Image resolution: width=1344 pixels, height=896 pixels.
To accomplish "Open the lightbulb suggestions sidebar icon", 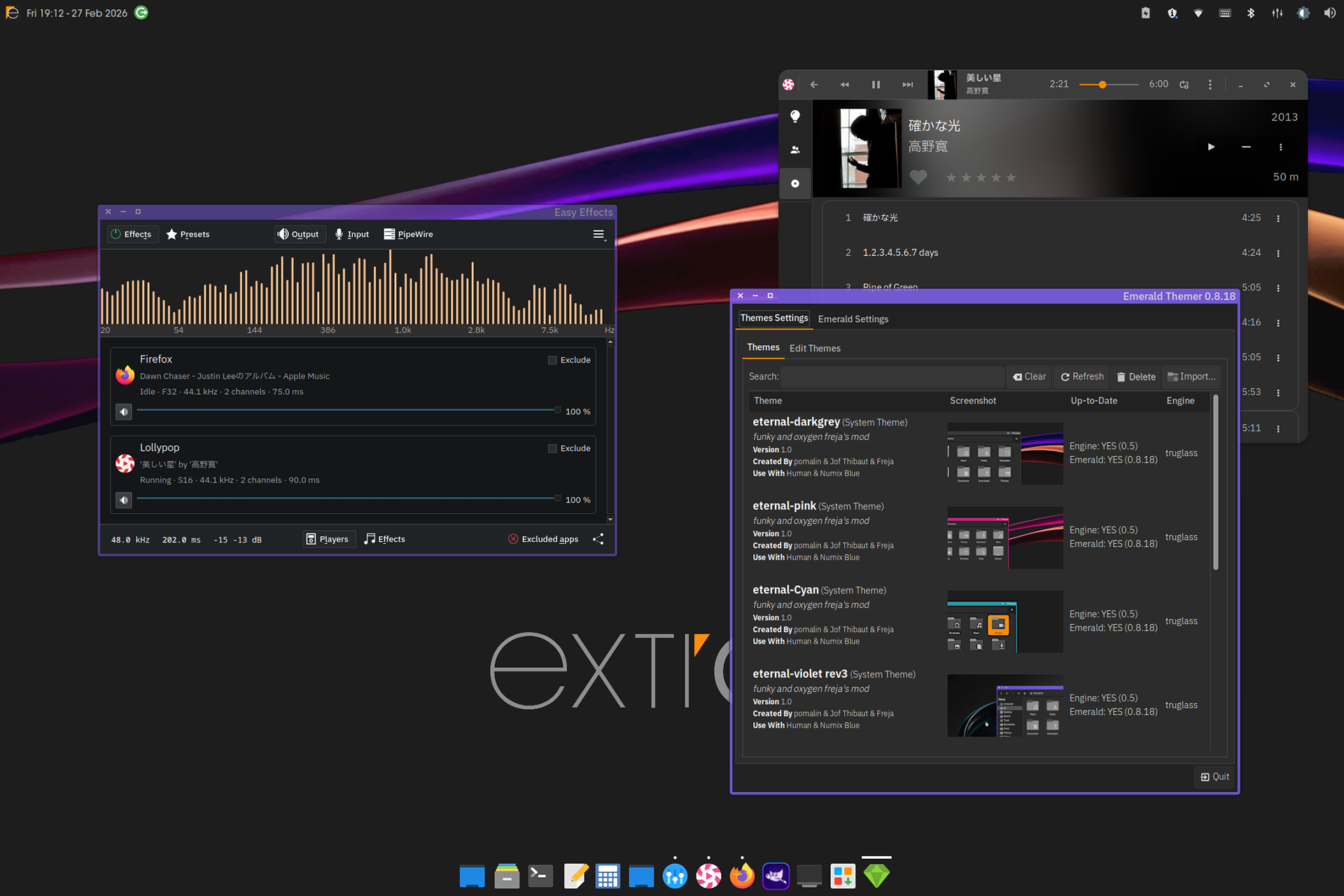I will (x=795, y=116).
